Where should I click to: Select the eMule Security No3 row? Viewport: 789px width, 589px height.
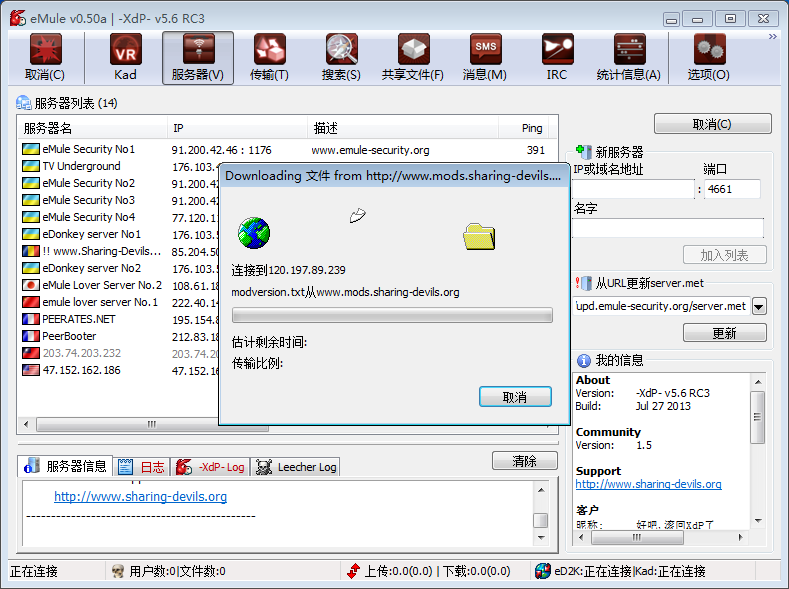[119, 200]
